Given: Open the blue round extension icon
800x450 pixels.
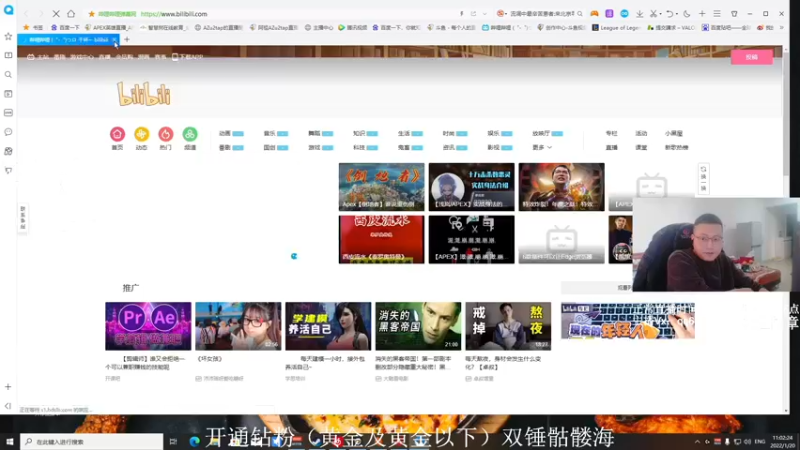Looking at the screenshot, I should click(x=624, y=14).
